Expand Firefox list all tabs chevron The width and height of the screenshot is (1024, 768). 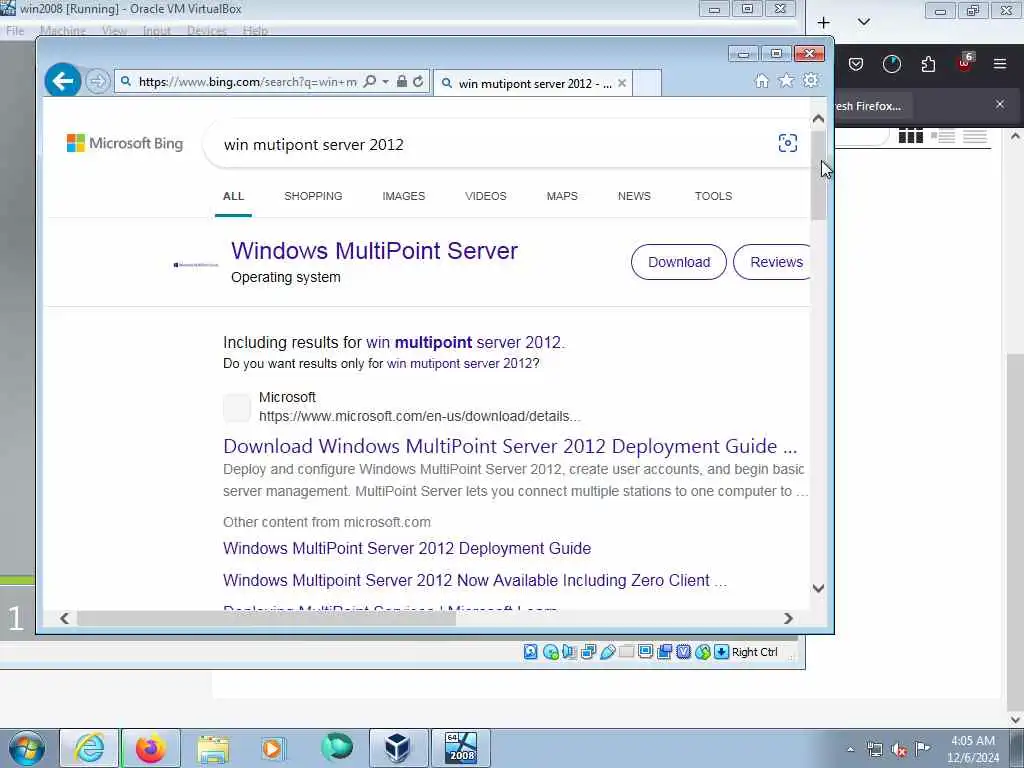point(863,22)
